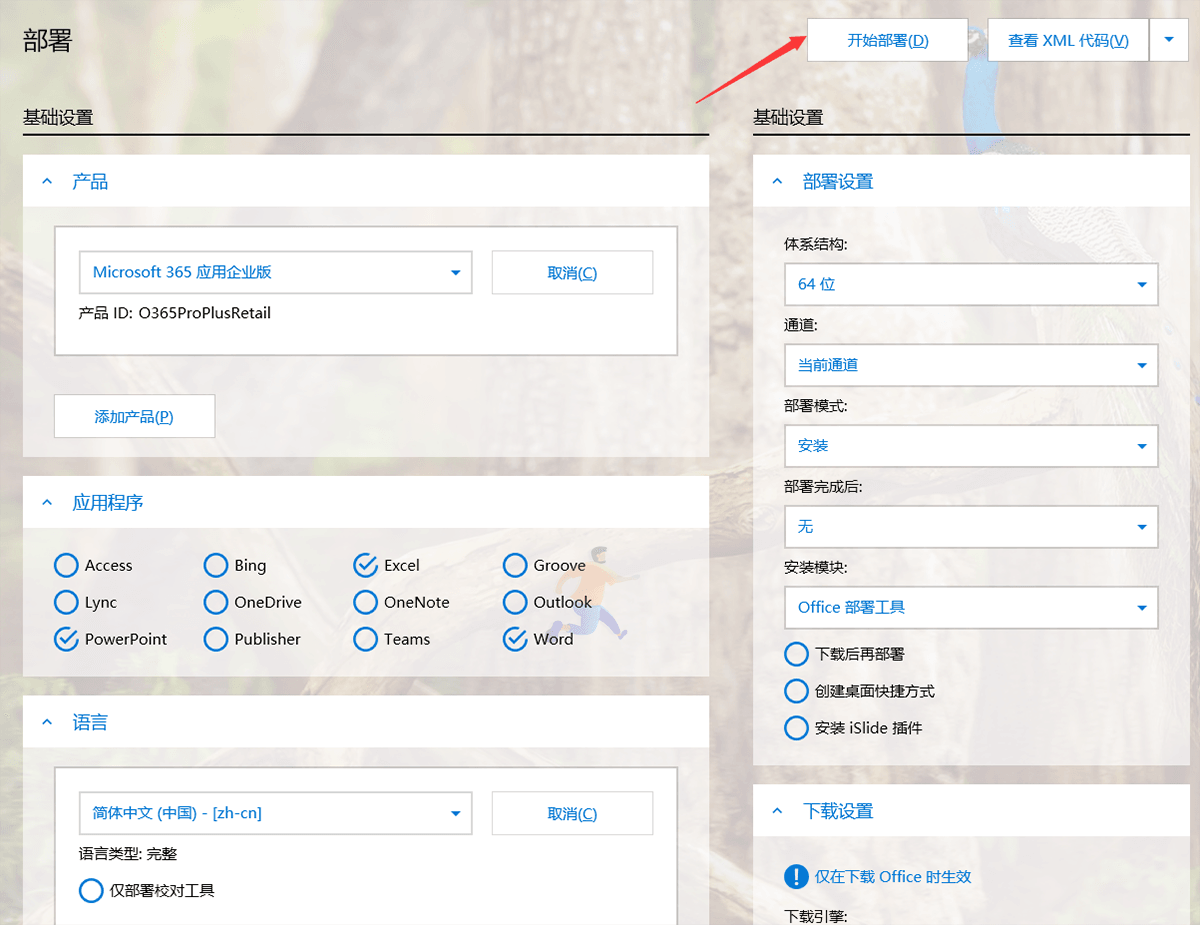Enable the Lync application checkbox

(66, 603)
